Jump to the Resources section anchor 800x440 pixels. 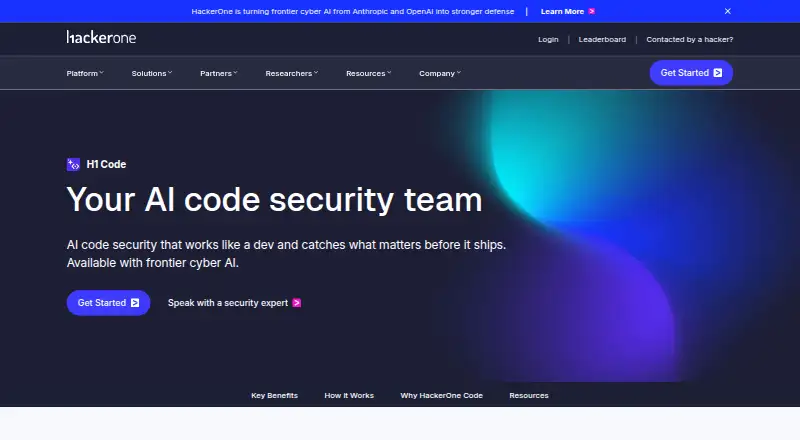click(x=529, y=396)
